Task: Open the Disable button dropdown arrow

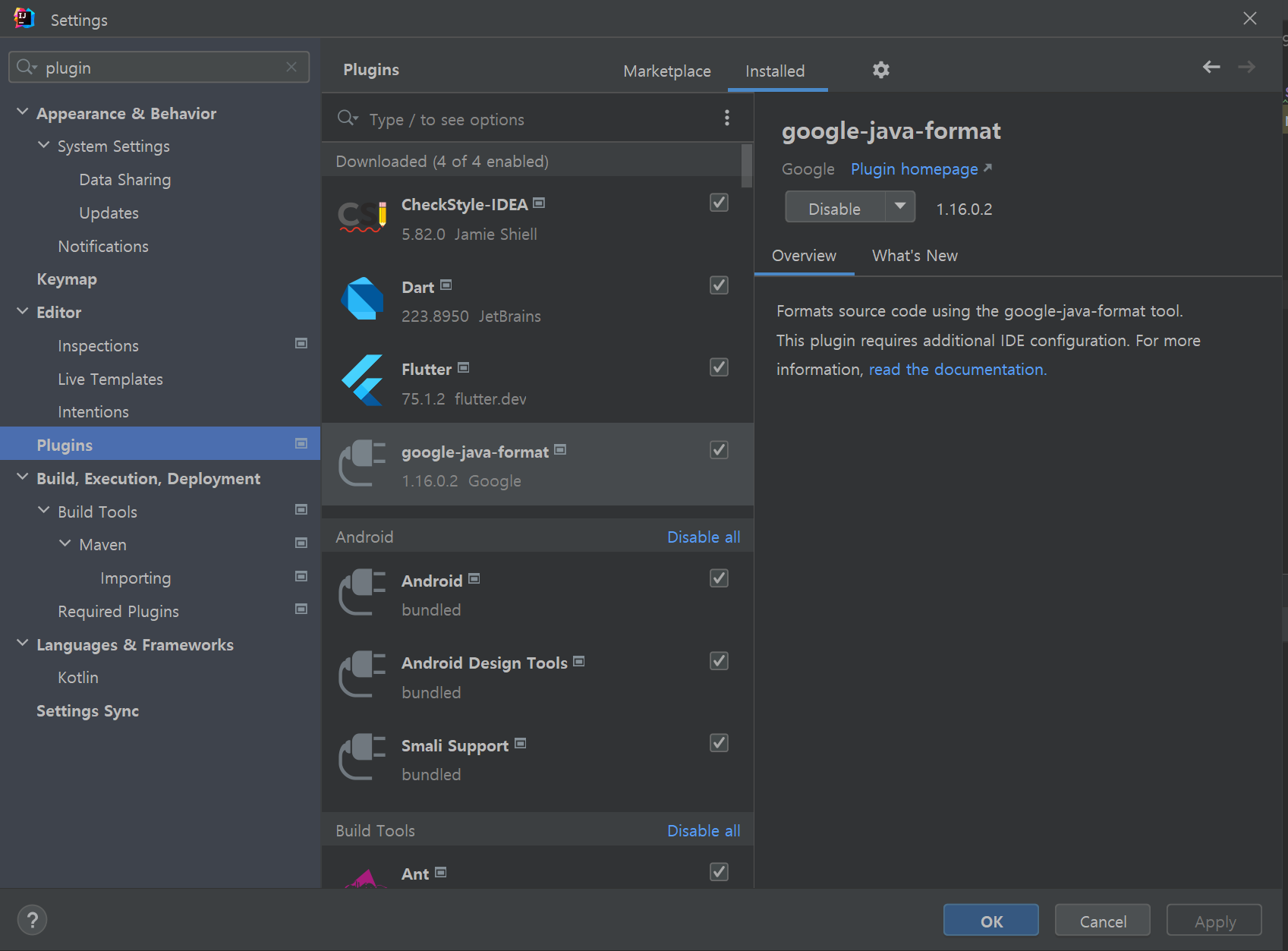Action: [900, 207]
